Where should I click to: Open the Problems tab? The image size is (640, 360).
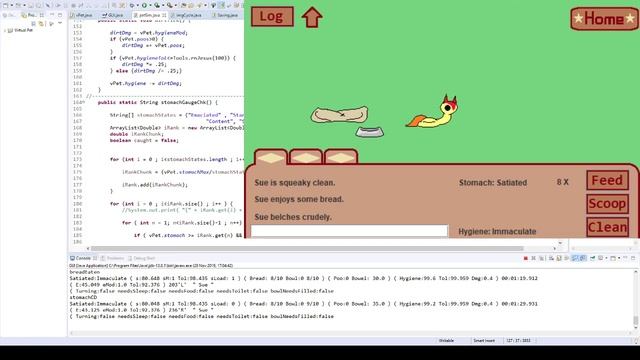coord(112,258)
